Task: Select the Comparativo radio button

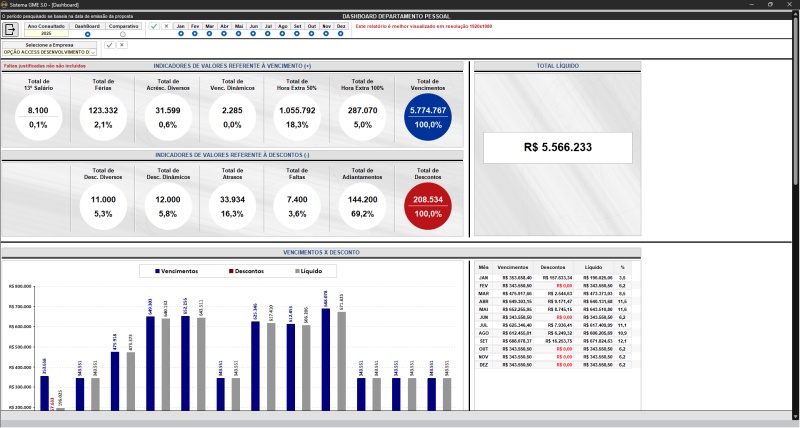Action: click(122, 34)
